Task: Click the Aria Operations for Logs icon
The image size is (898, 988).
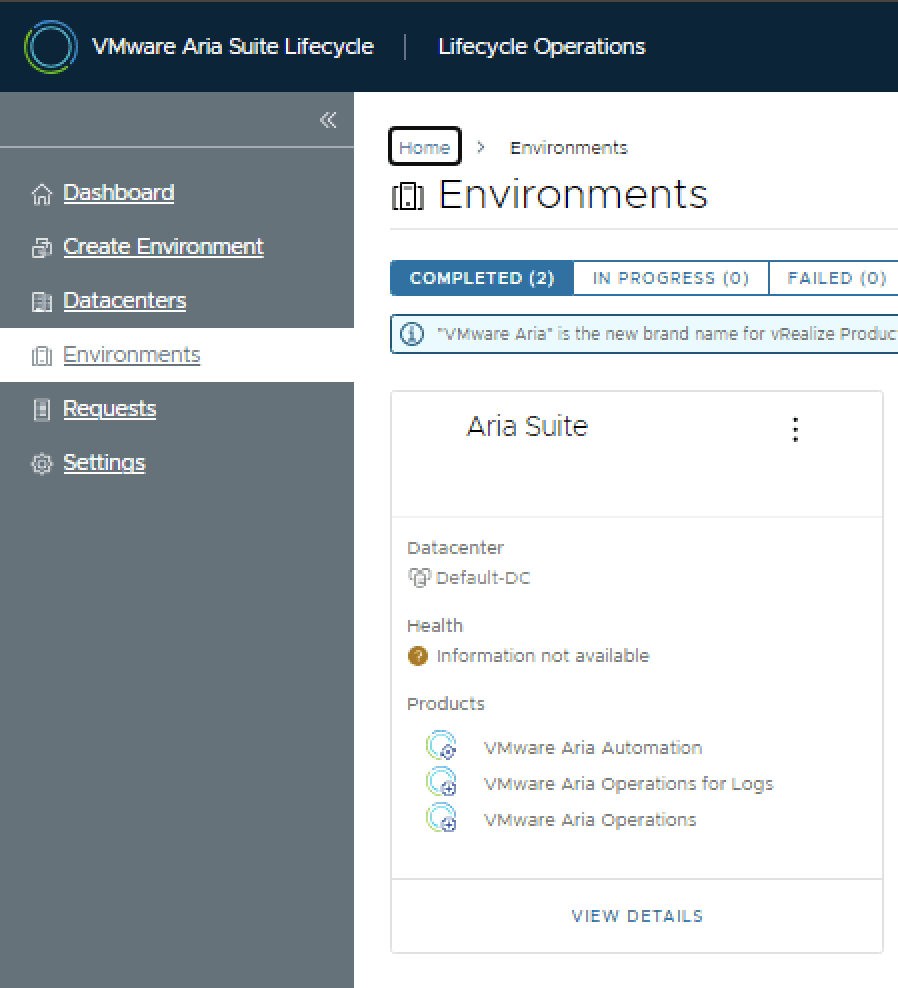Action: click(441, 783)
